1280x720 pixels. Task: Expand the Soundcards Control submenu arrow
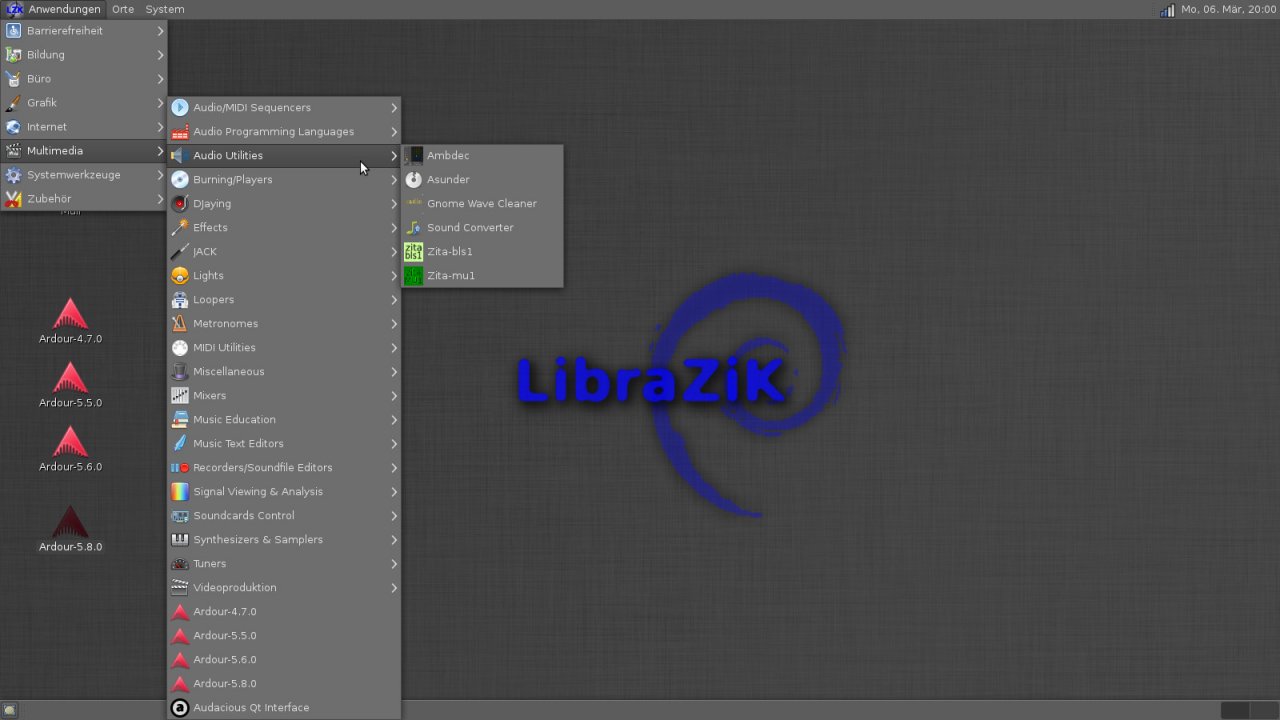(x=394, y=516)
